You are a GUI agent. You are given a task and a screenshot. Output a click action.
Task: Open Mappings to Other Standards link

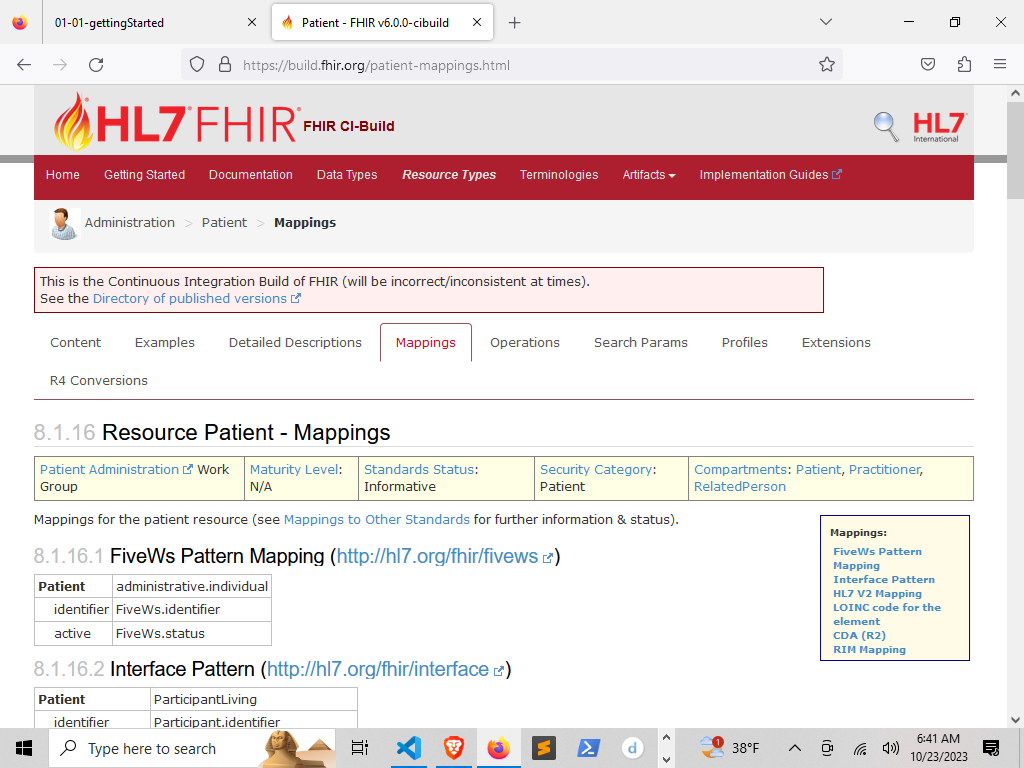(x=377, y=520)
